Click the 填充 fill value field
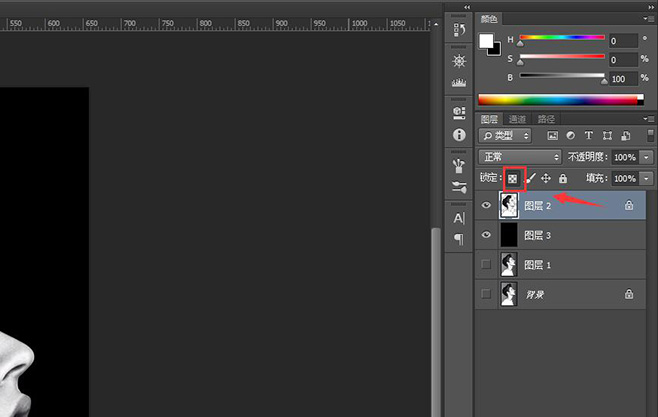658x417 pixels. 623,178
